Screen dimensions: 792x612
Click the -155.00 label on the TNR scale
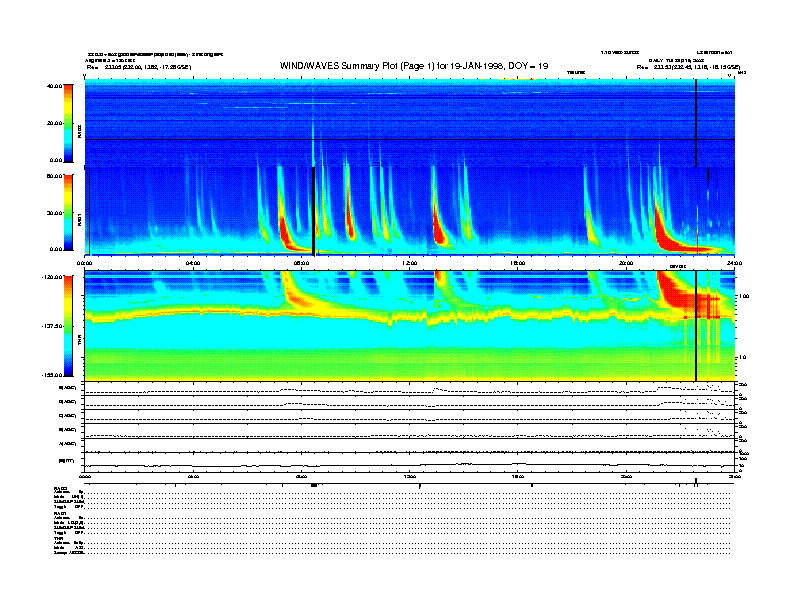pyautogui.click(x=52, y=375)
